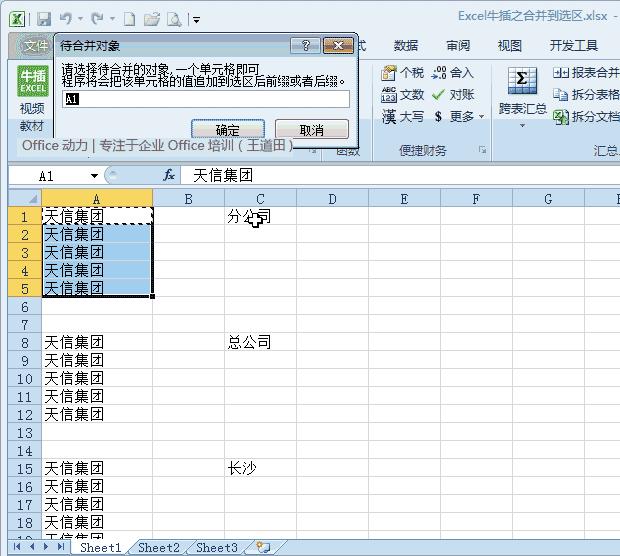This screenshot has width=620, height=556.
Task: Switch to the 审阅 ribbon tab
Action: 458,46
